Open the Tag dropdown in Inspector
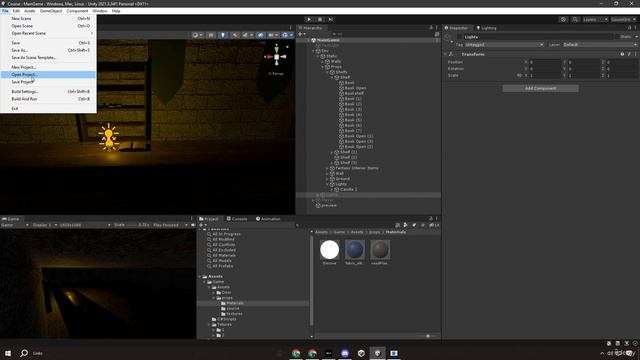The height and width of the screenshot is (360, 640). click(x=504, y=44)
